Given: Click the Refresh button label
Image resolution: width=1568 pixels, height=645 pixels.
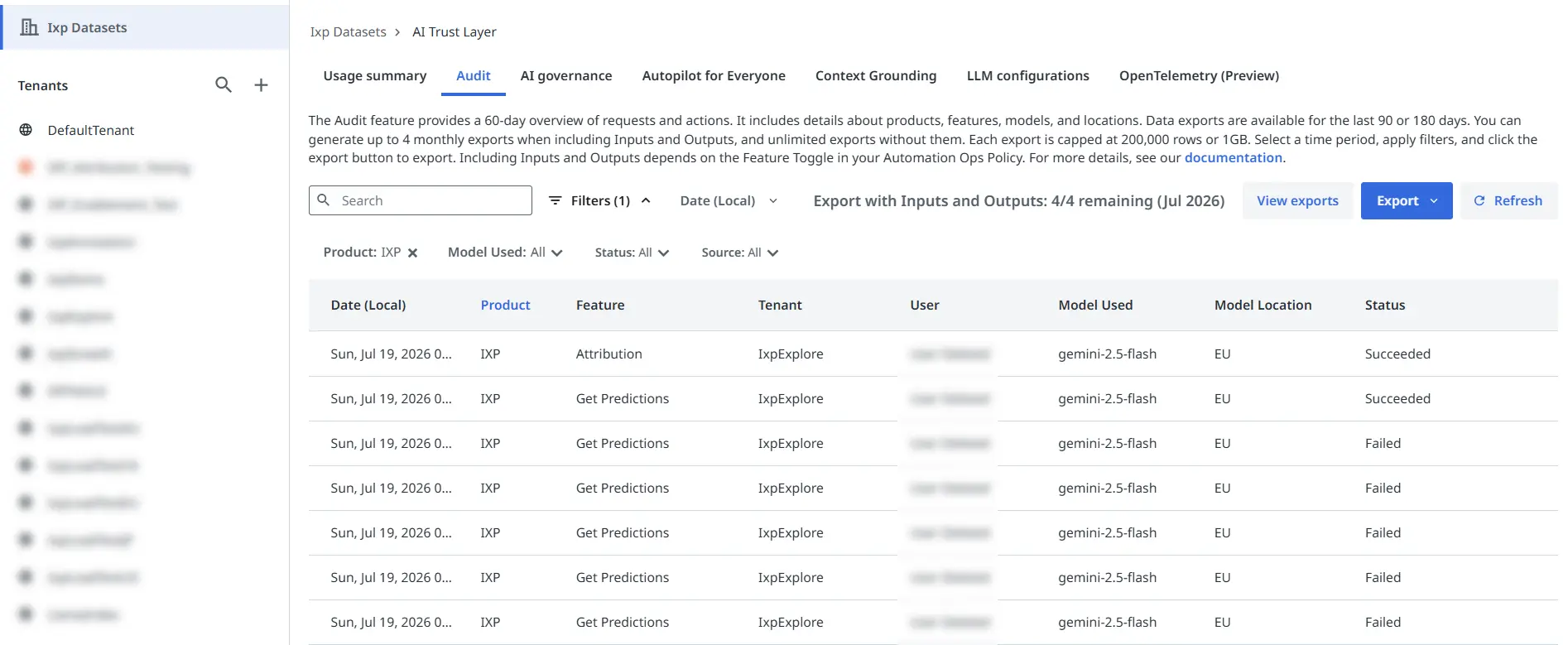Looking at the screenshot, I should click(1517, 200).
